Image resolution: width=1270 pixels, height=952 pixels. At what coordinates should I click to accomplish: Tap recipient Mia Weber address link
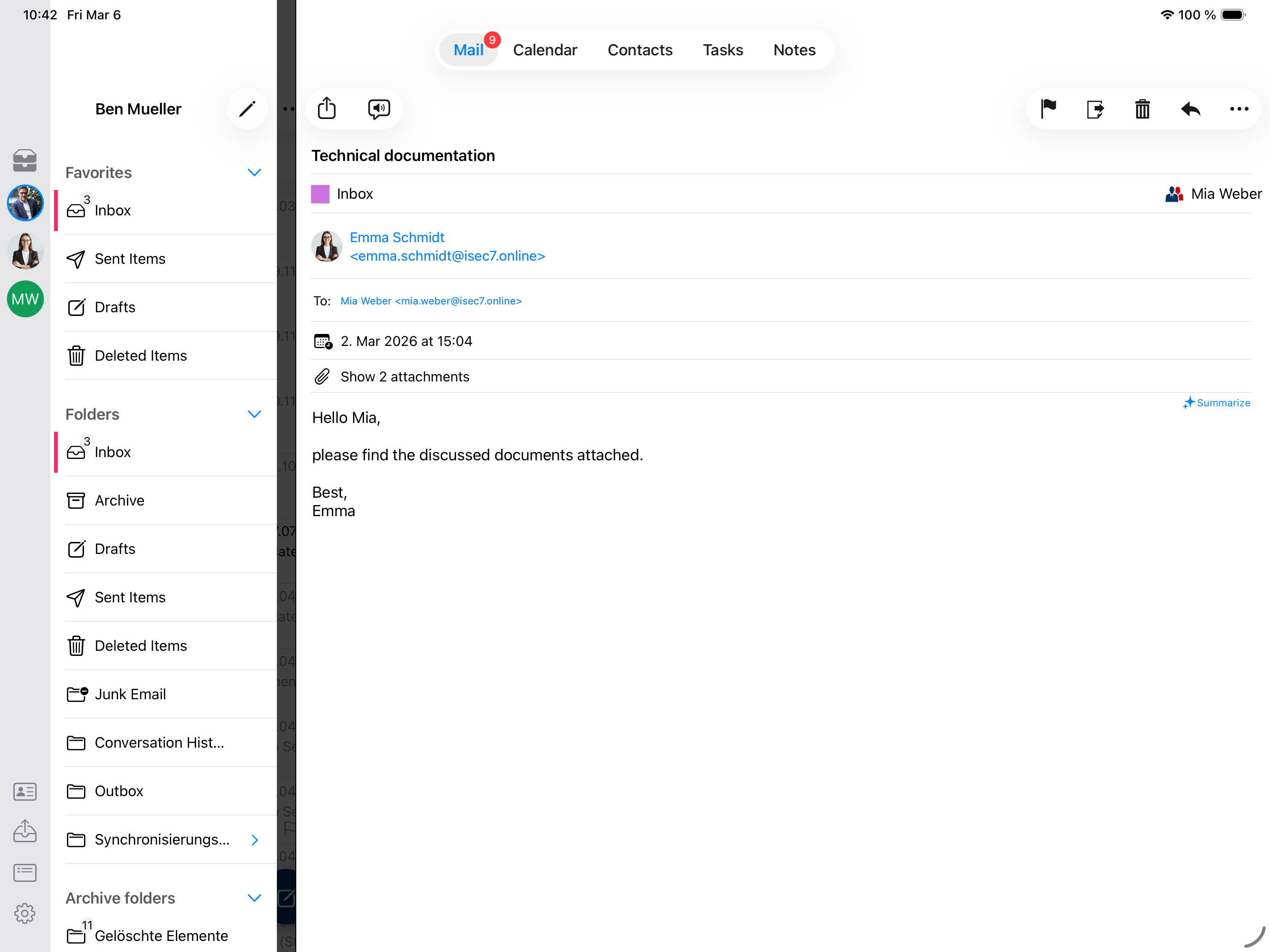point(431,301)
